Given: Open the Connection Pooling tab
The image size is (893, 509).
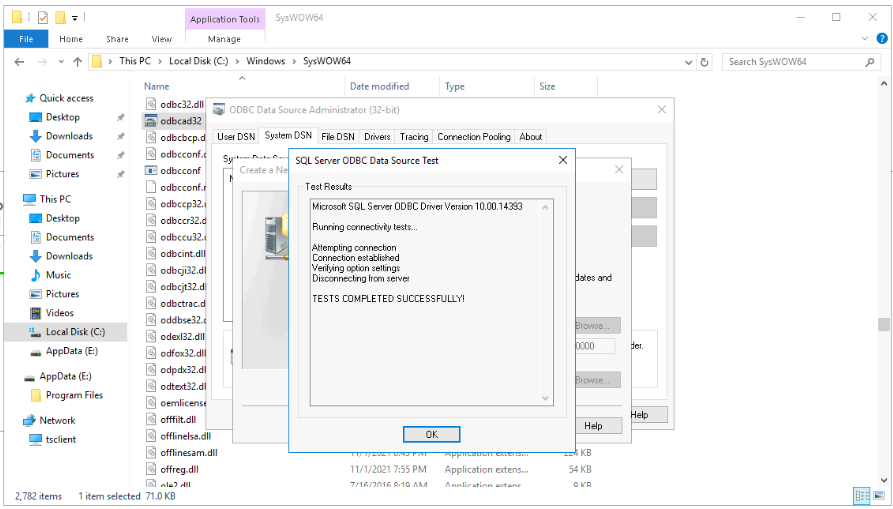Looking at the screenshot, I should [x=474, y=137].
